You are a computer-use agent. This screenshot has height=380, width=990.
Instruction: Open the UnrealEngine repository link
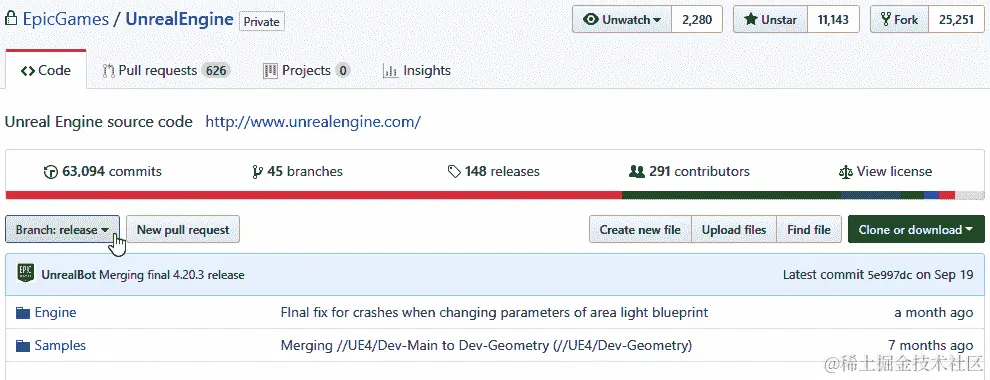coord(179,19)
